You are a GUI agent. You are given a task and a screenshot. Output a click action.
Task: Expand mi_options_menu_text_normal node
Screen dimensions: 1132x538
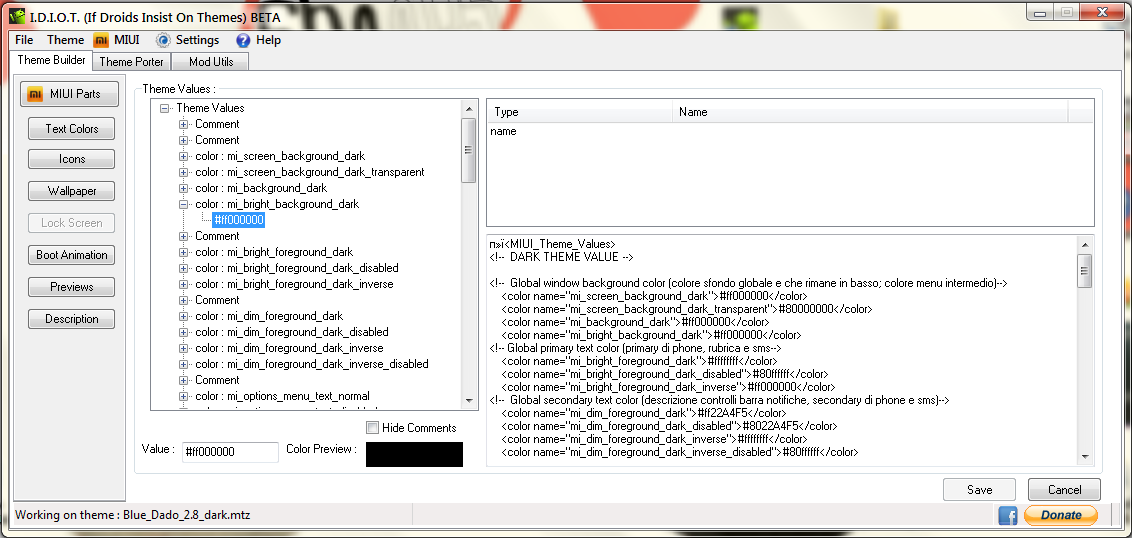pyautogui.click(x=183, y=396)
